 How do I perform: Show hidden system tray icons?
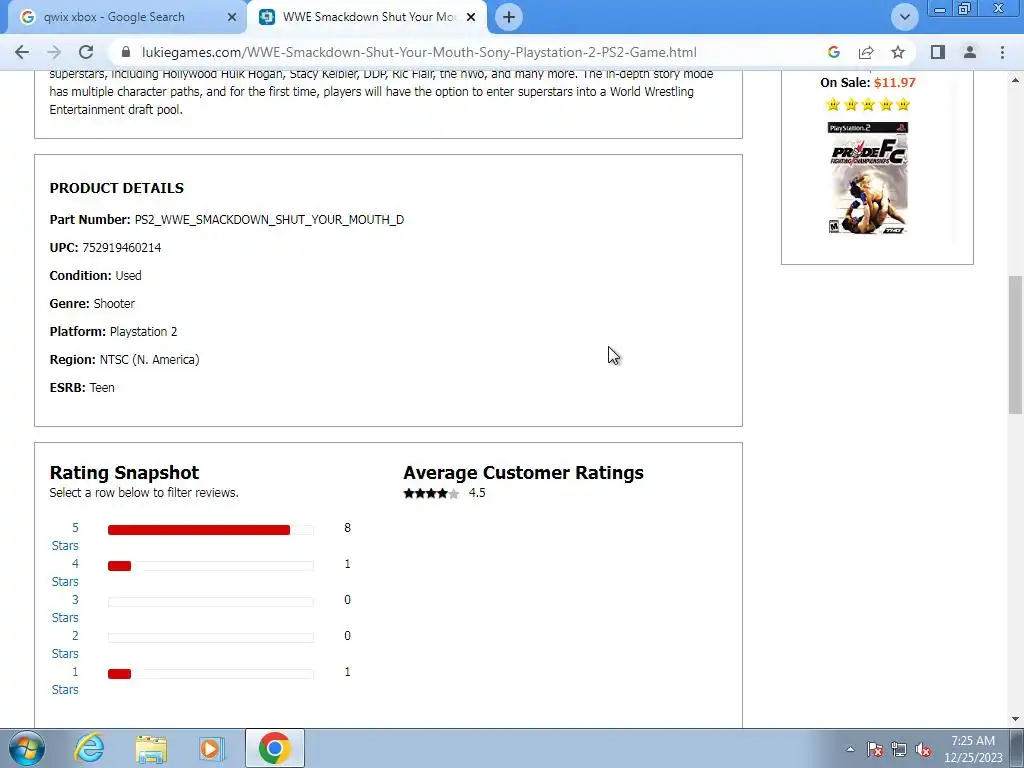coord(850,749)
